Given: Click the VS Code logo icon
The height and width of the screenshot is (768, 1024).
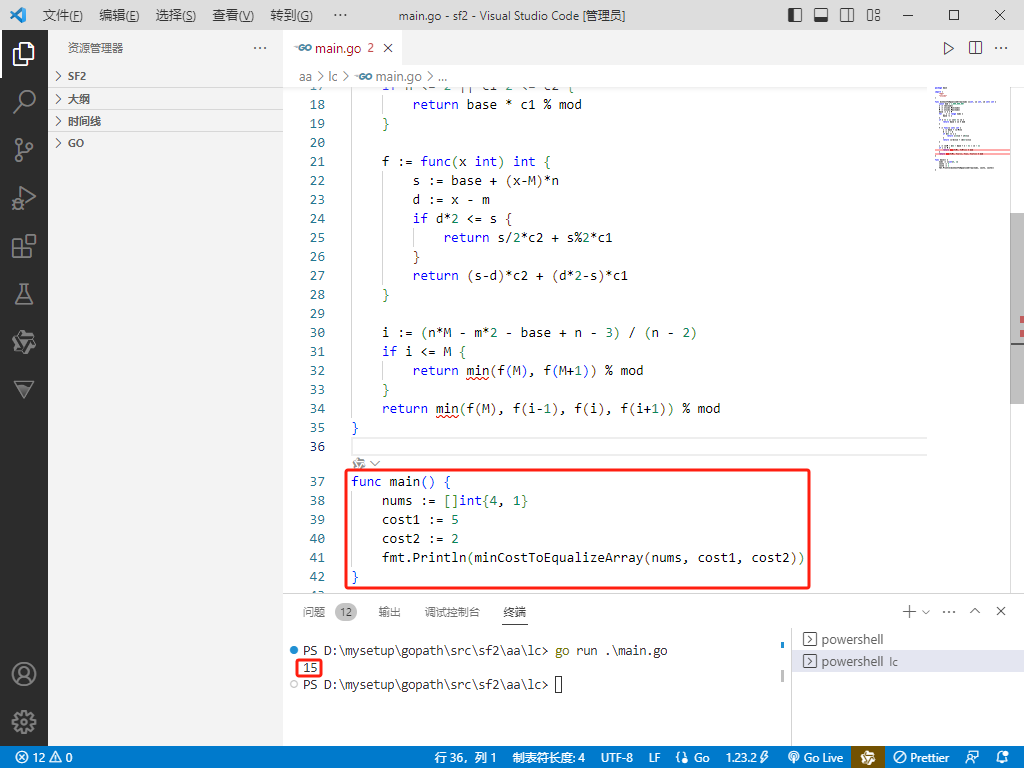Looking at the screenshot, I should pos(18,14).
